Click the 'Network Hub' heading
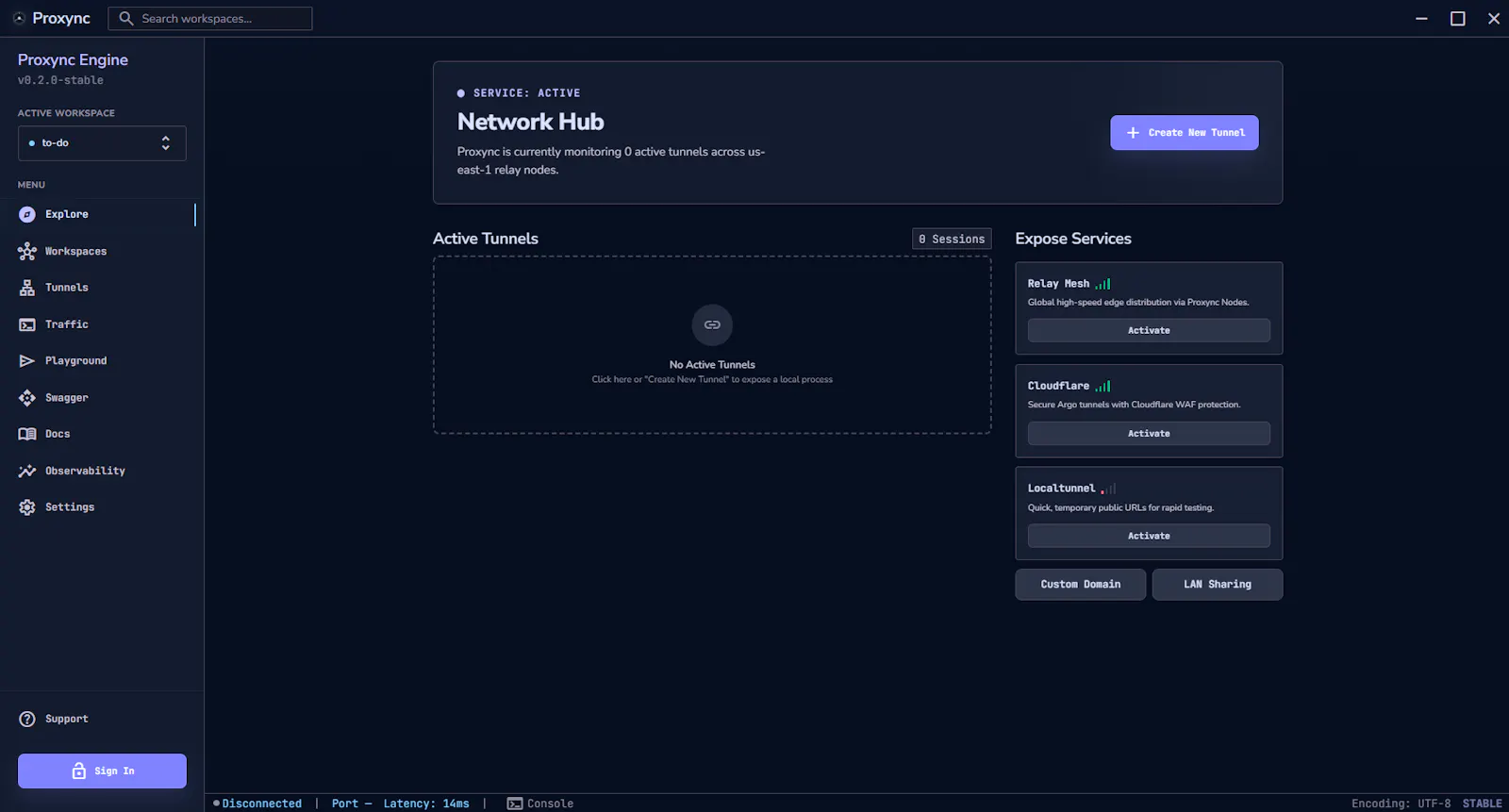Screen dimensions: 1509x812 tap(530, 122)
